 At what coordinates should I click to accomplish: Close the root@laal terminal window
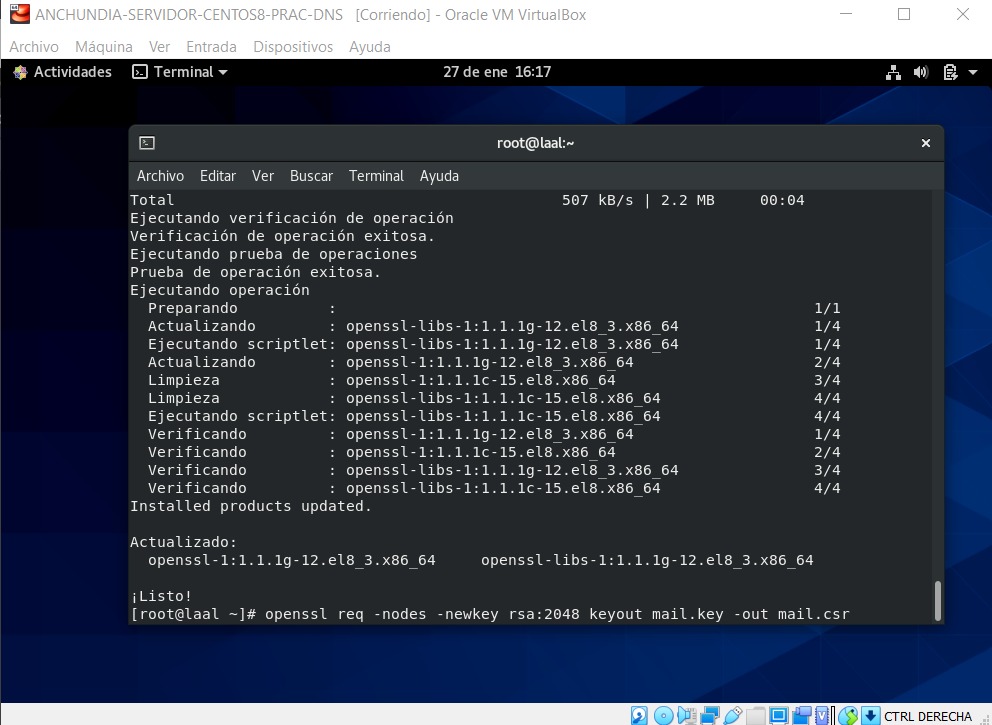click(926, 143)
